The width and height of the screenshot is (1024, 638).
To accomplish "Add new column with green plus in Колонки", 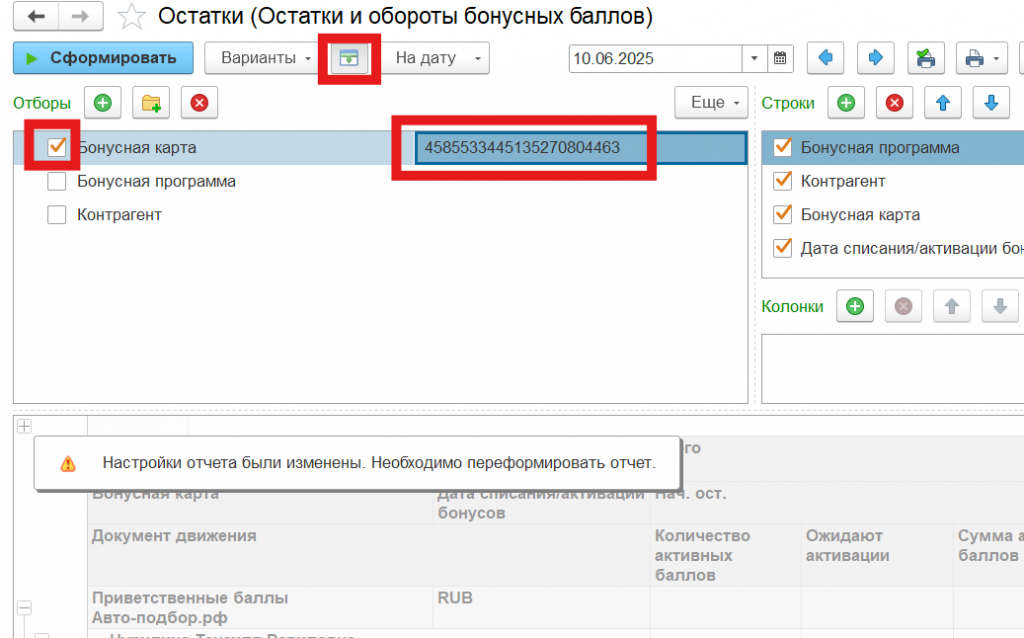I will pyautogui.click(x=855, y=307).
